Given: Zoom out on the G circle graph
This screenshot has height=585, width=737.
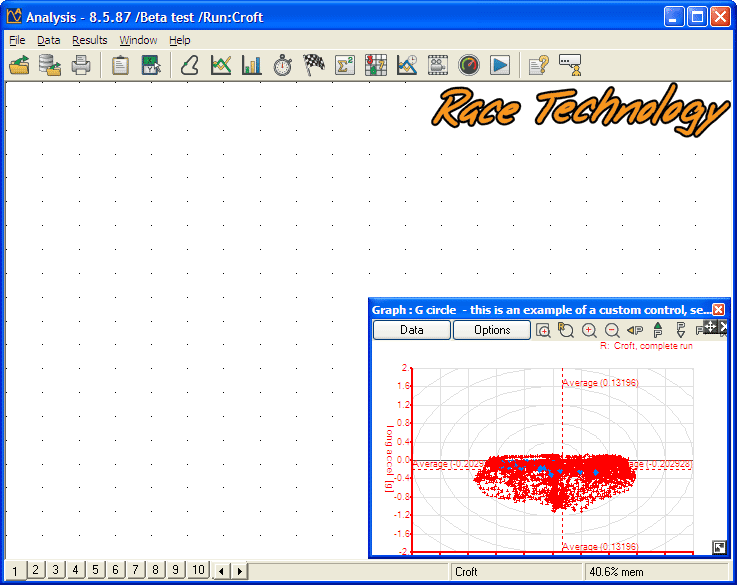Looking at the screenshot, I should 612,330.
